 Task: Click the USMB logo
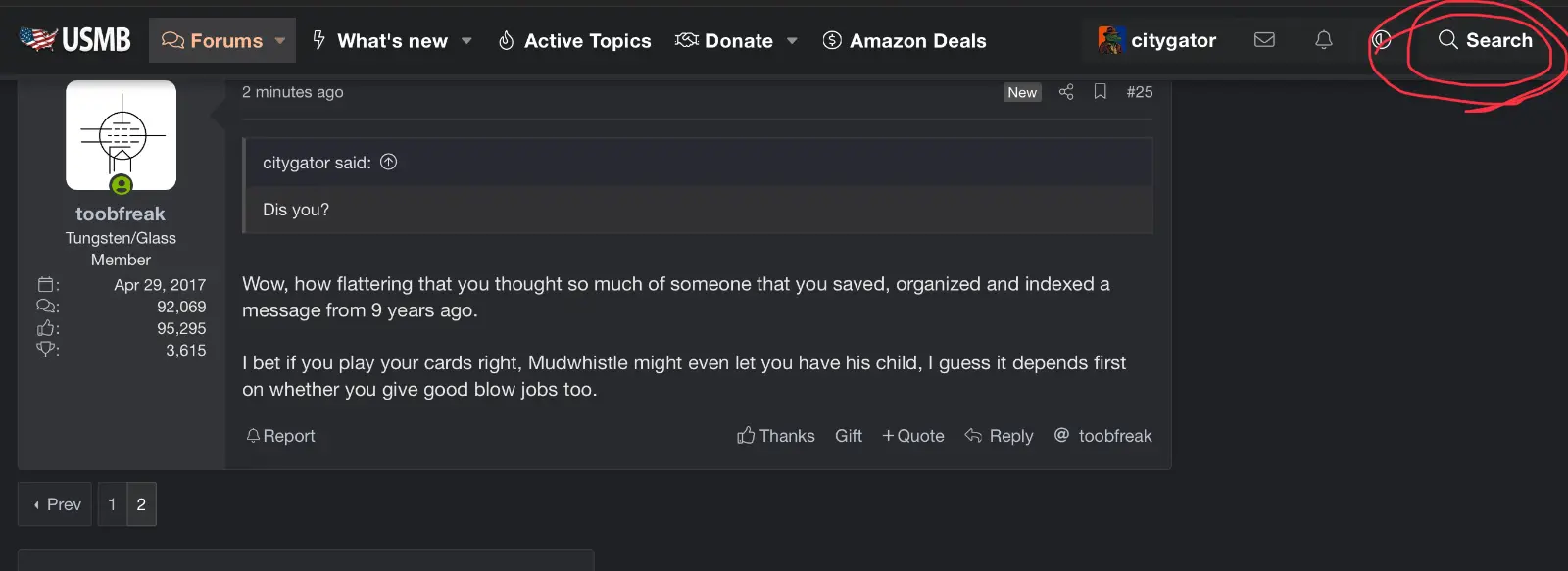[x=75, y=40]
